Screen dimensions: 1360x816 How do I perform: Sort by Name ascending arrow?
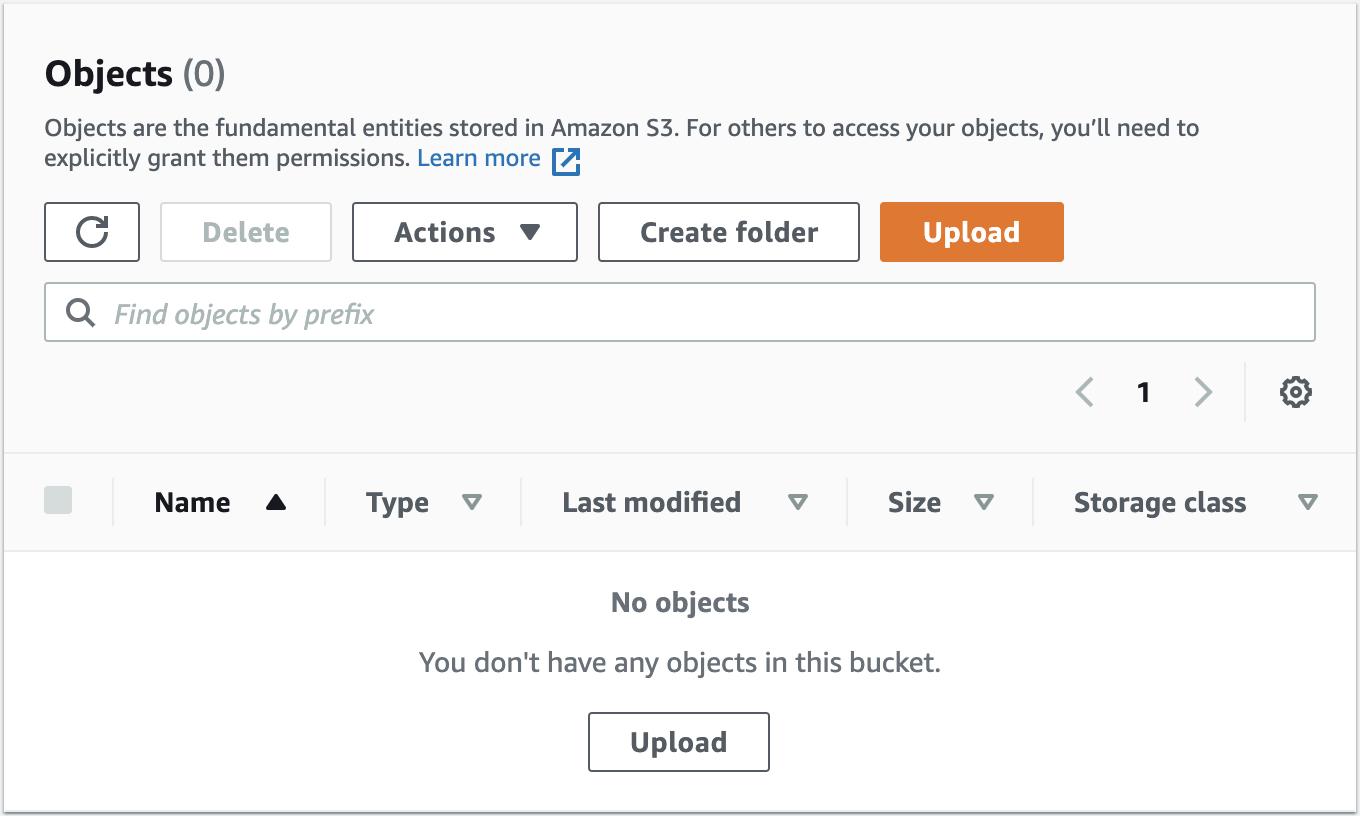tap(276, 503)
